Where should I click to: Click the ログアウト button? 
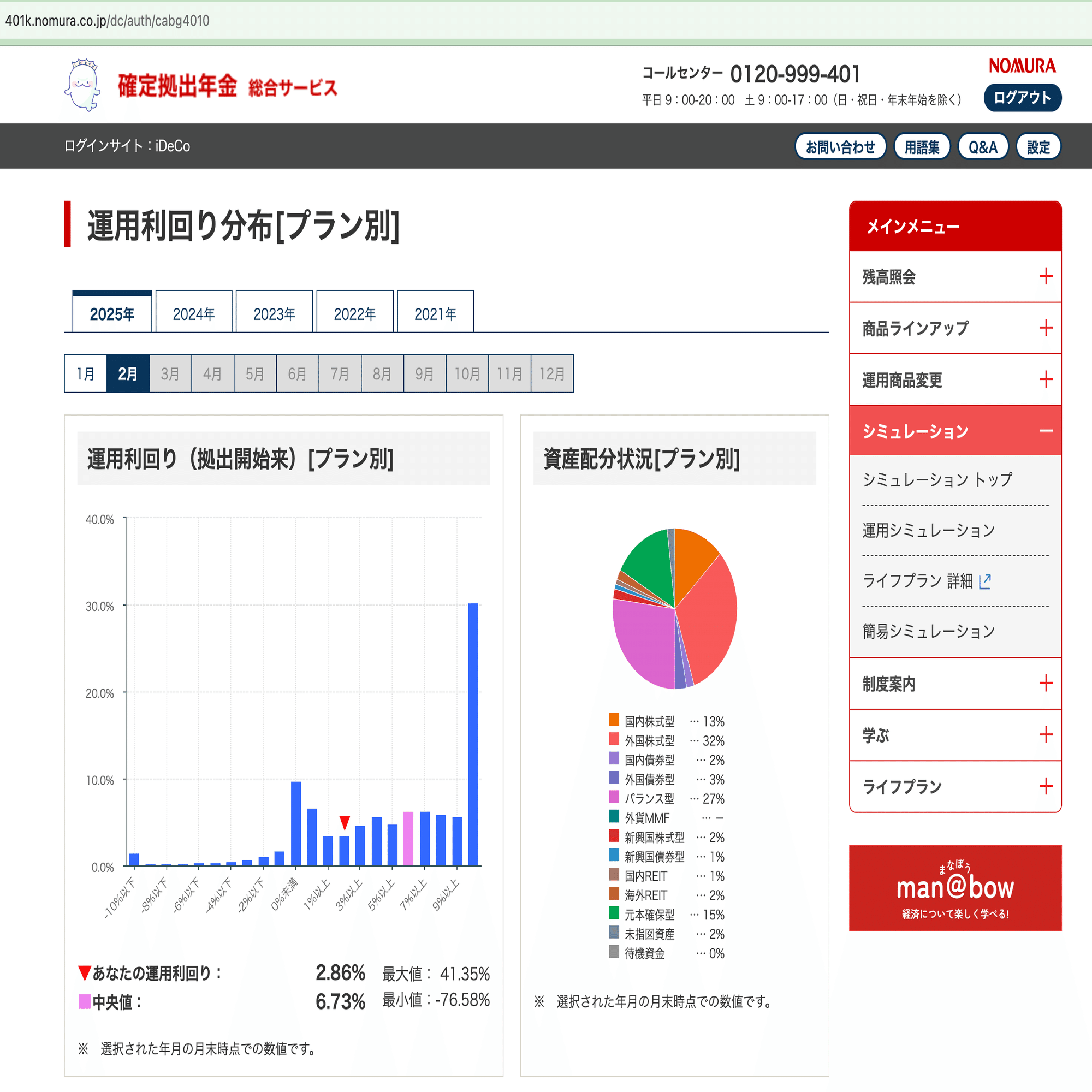pyautogui.click(x=1022, y=97)
